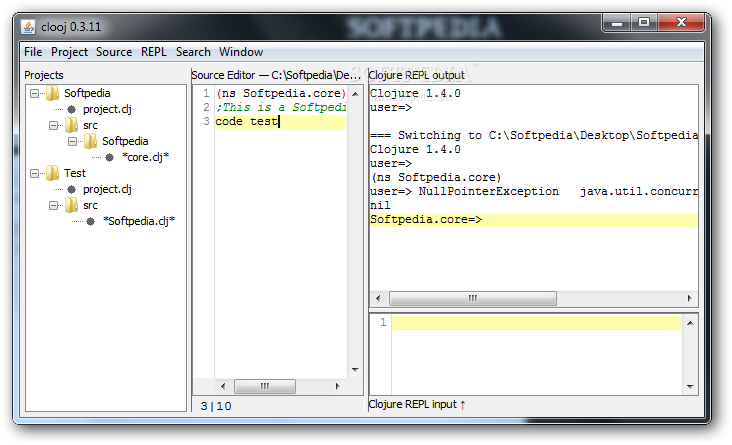Open the Search menu

point(193,52)
